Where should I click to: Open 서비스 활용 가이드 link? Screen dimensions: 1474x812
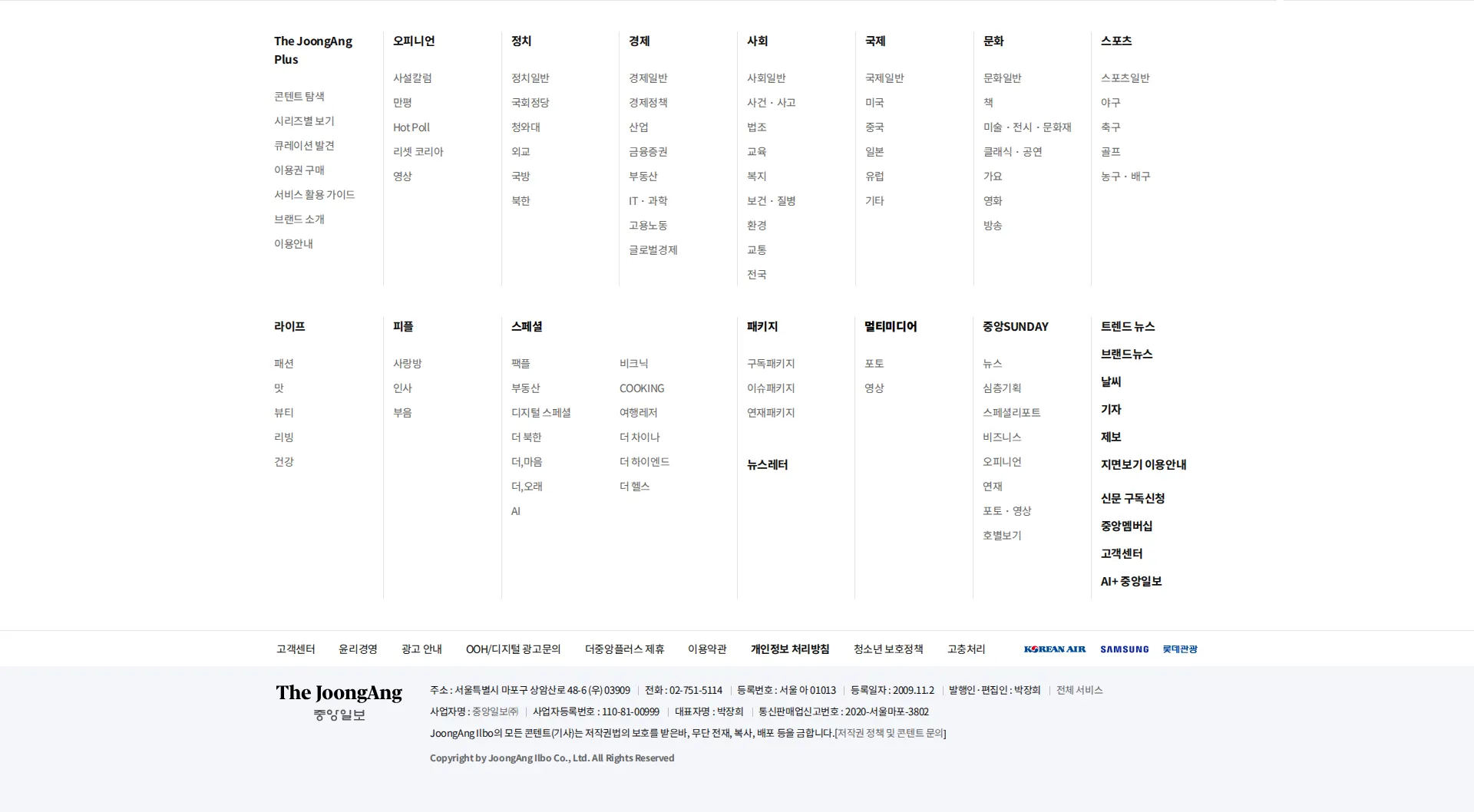click(315, 195)
